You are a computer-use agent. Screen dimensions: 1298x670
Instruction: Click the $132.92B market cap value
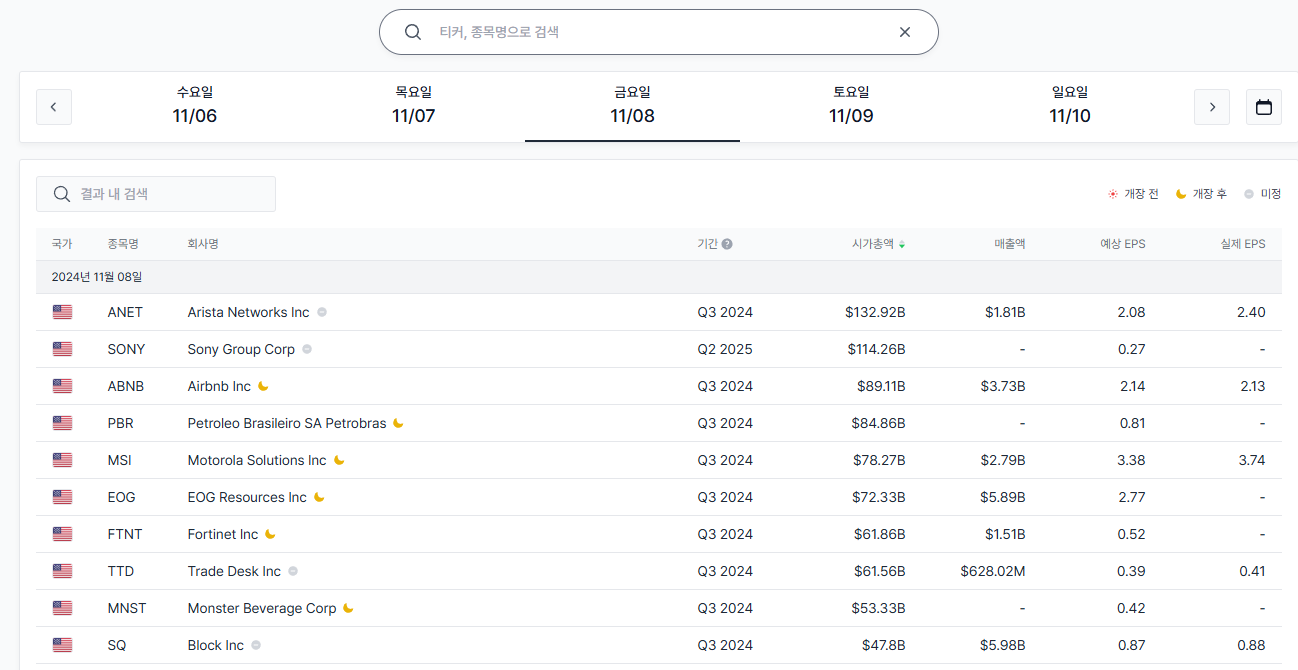click(875, 312)
